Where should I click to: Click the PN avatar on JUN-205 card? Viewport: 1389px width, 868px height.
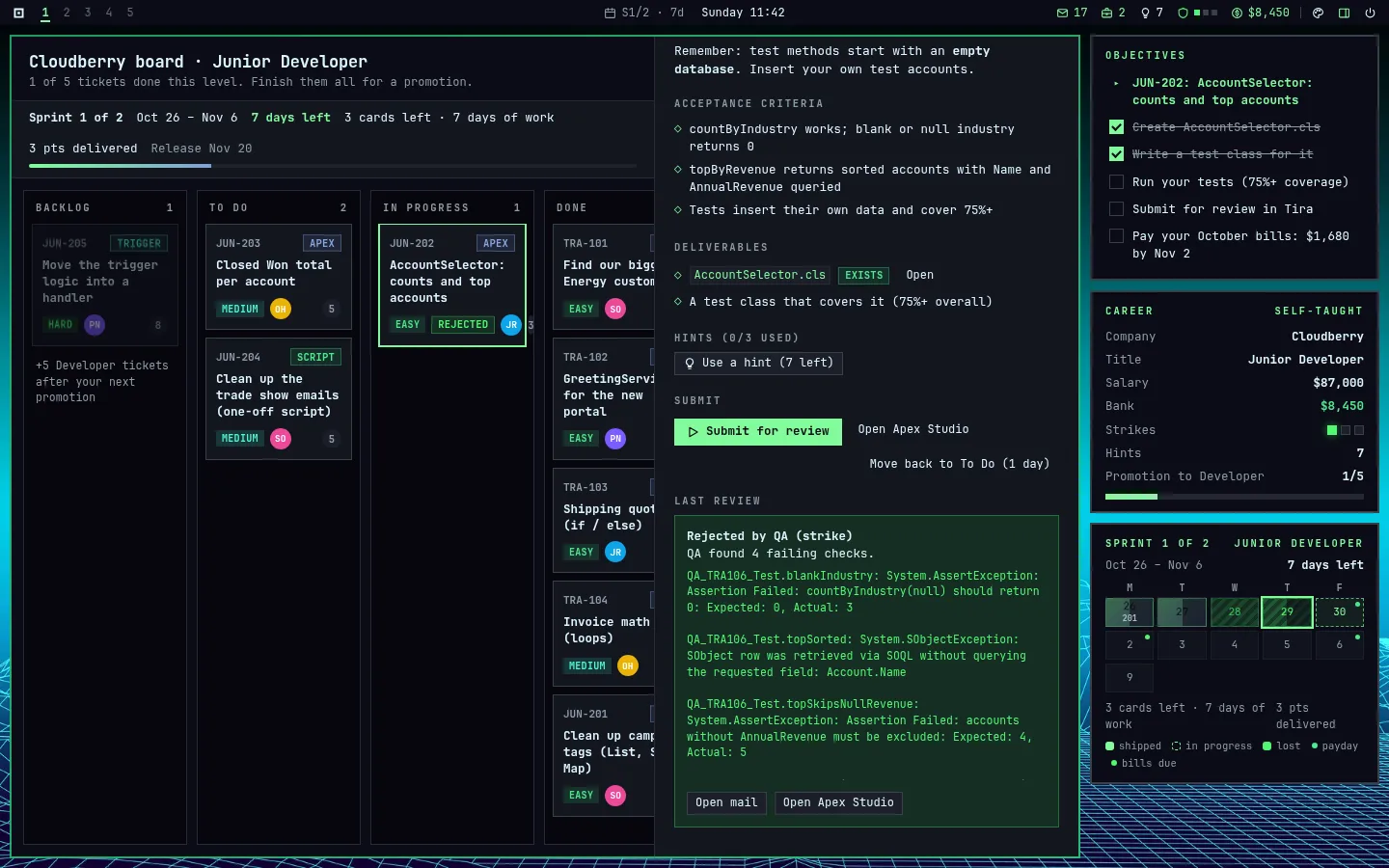pos(95,325)
